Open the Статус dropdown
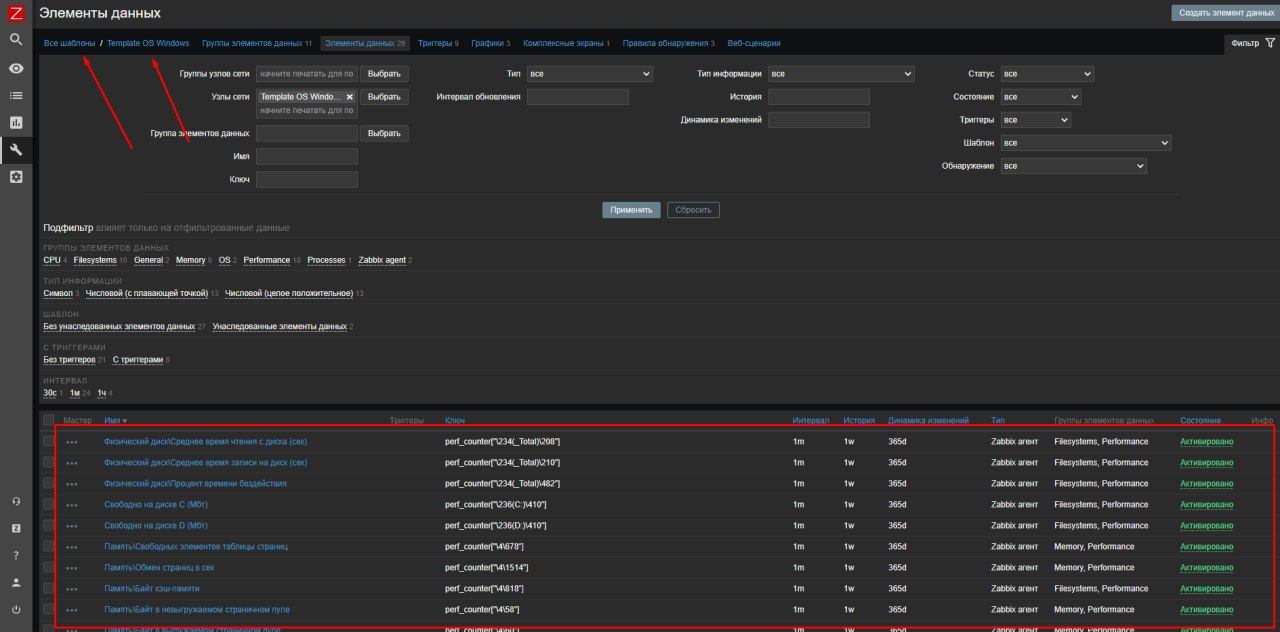The image size is (1280, 632). [x=1047, y=74]
